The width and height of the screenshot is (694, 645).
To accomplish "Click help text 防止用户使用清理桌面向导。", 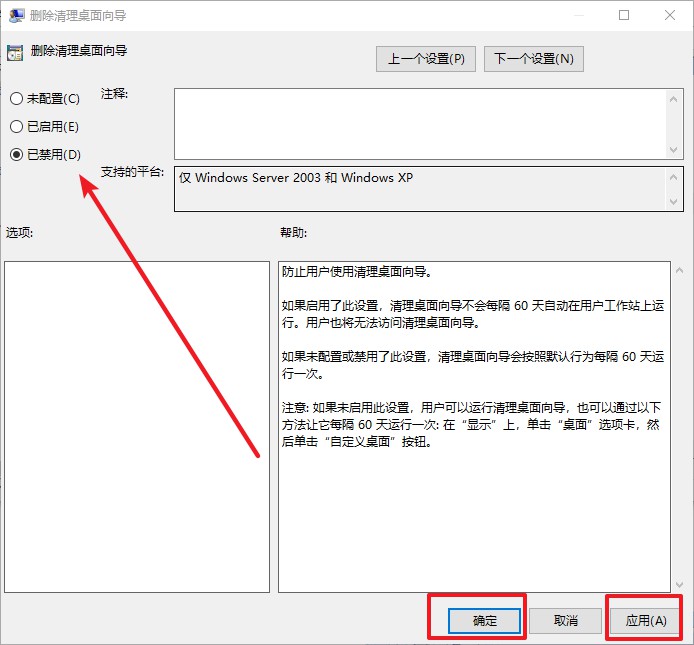I will coord(357,272).
